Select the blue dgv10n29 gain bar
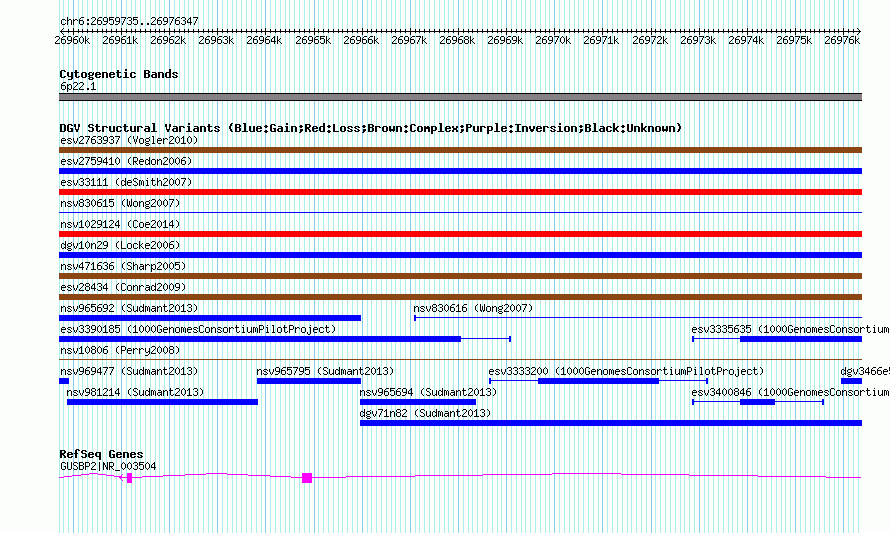 coord(460,255)
